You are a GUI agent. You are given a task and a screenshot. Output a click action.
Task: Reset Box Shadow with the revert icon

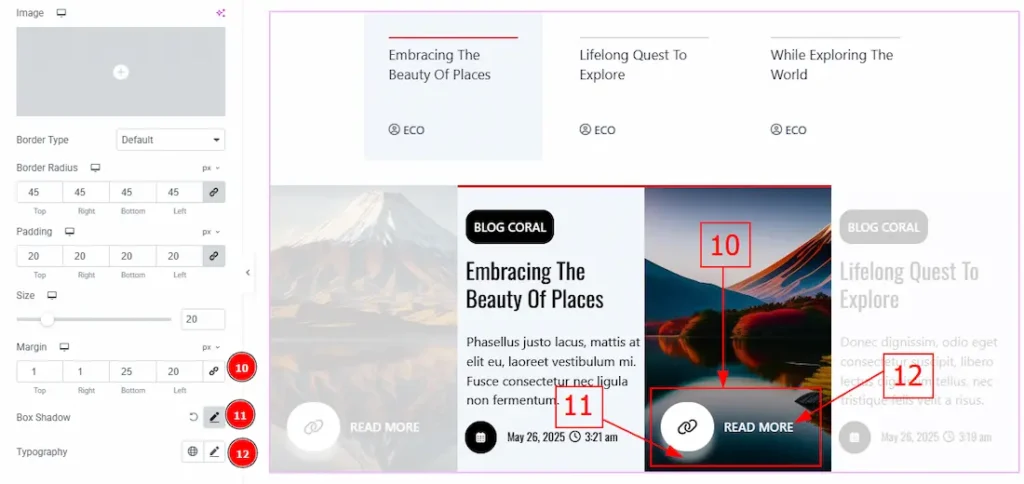(193, 417)
